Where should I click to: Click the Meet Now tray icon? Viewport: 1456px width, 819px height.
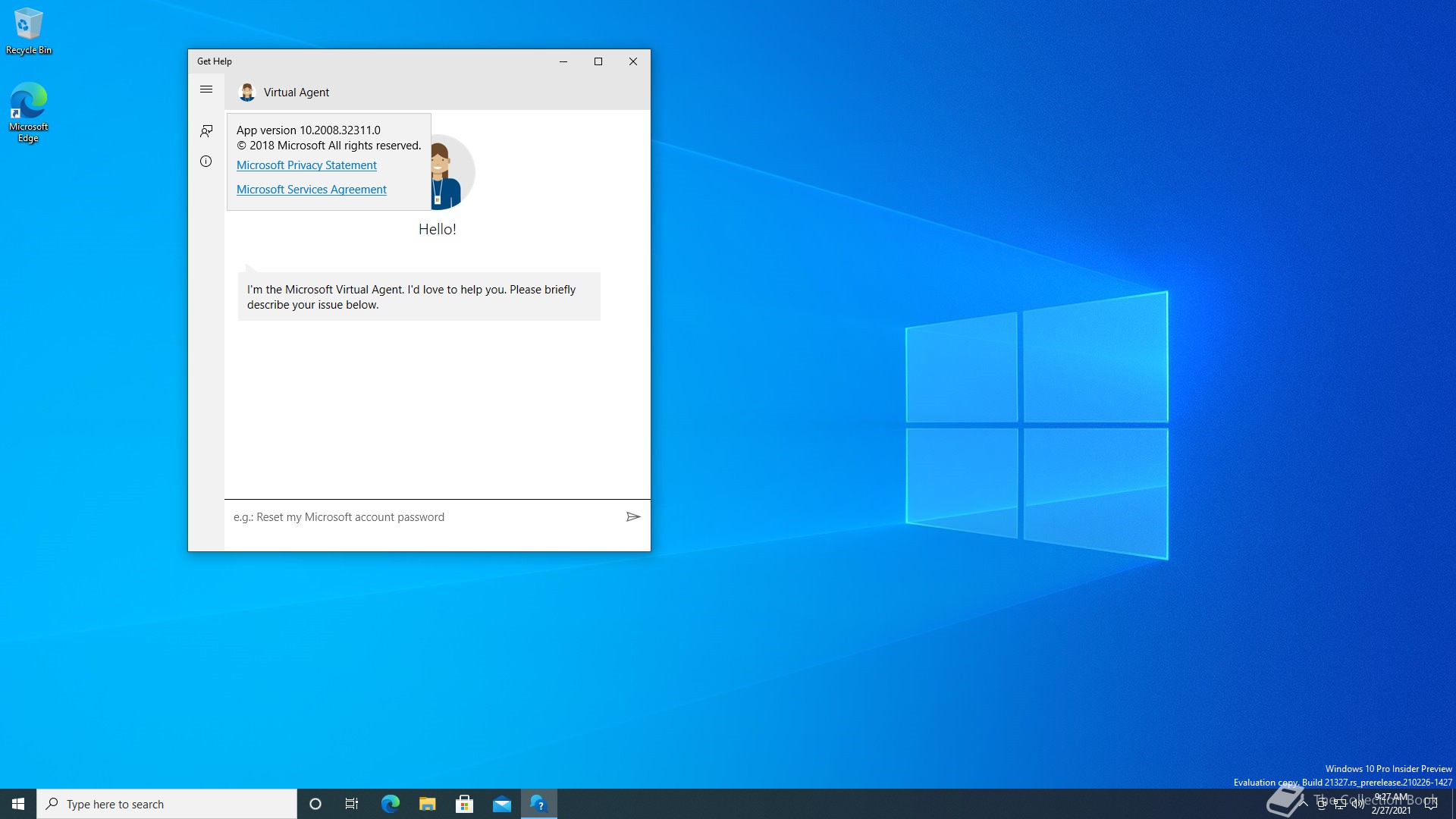[1322, 804]
